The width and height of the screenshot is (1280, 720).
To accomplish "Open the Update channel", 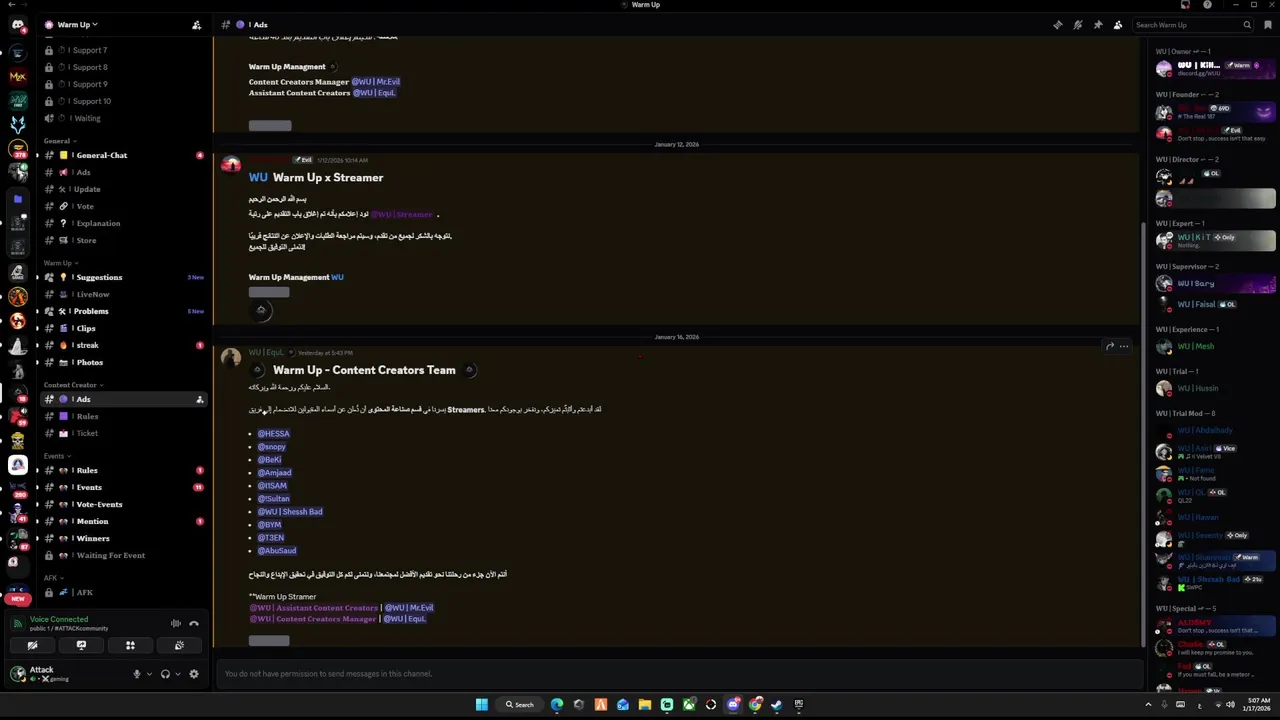I will (123, 189).
